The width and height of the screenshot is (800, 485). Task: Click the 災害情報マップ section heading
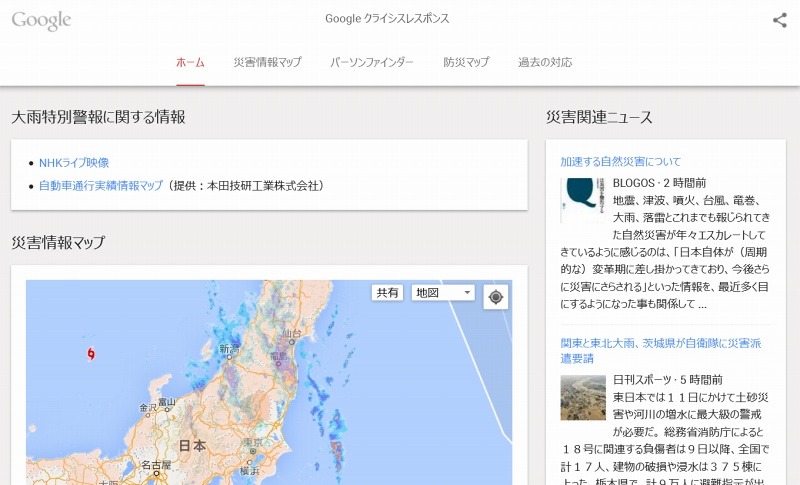(58, 242)
